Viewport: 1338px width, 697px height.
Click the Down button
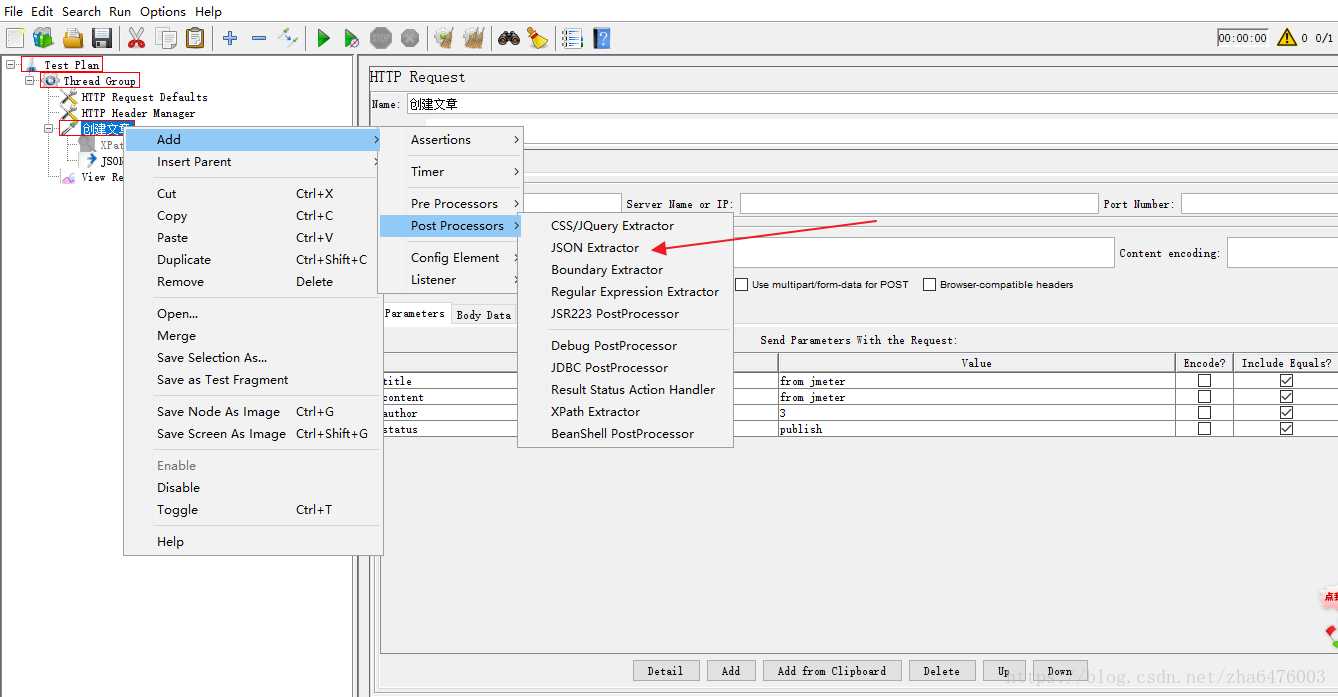[1060, 671]
